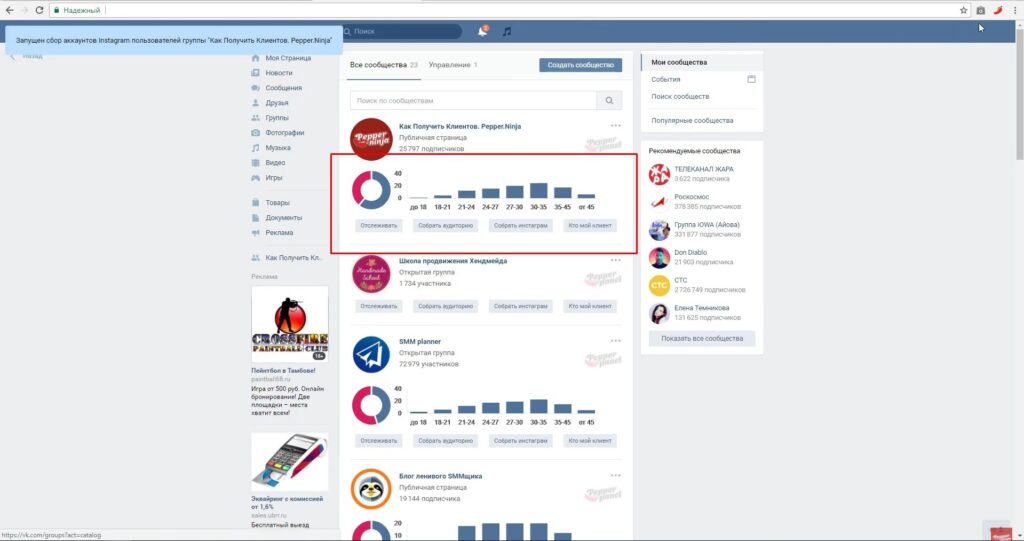This screenshot has width=1024, height=541.
Task: Open Поиск сообществ in right menu
Action: pos(680,96)
